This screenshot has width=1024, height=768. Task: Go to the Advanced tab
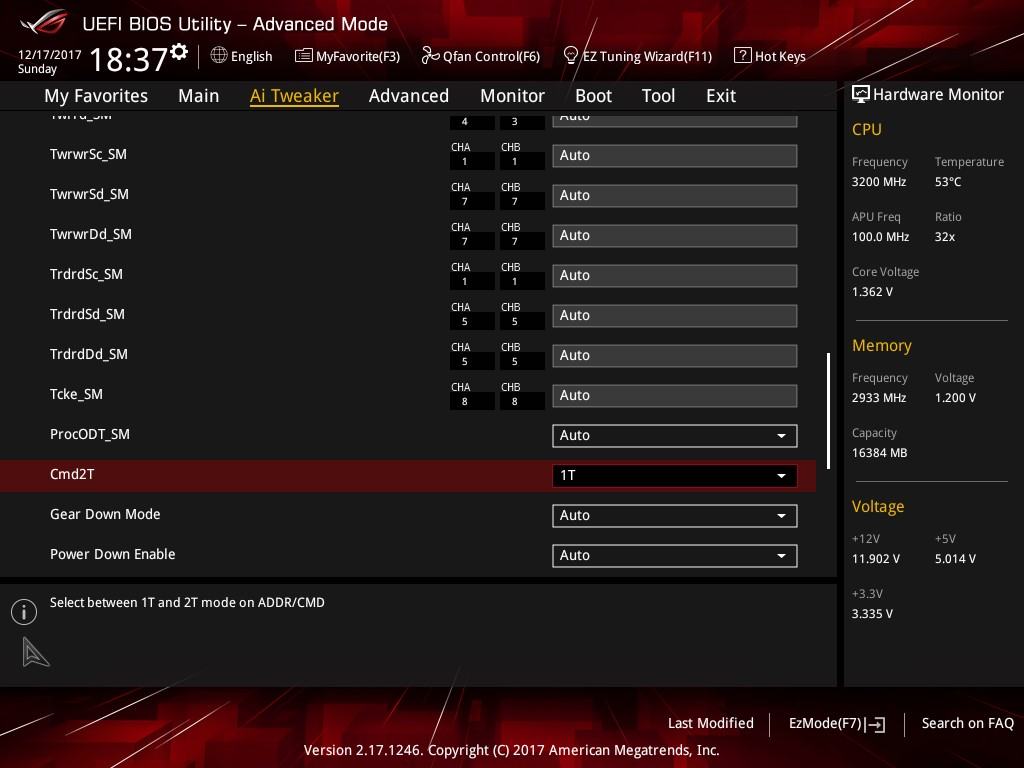coord(409,96)
